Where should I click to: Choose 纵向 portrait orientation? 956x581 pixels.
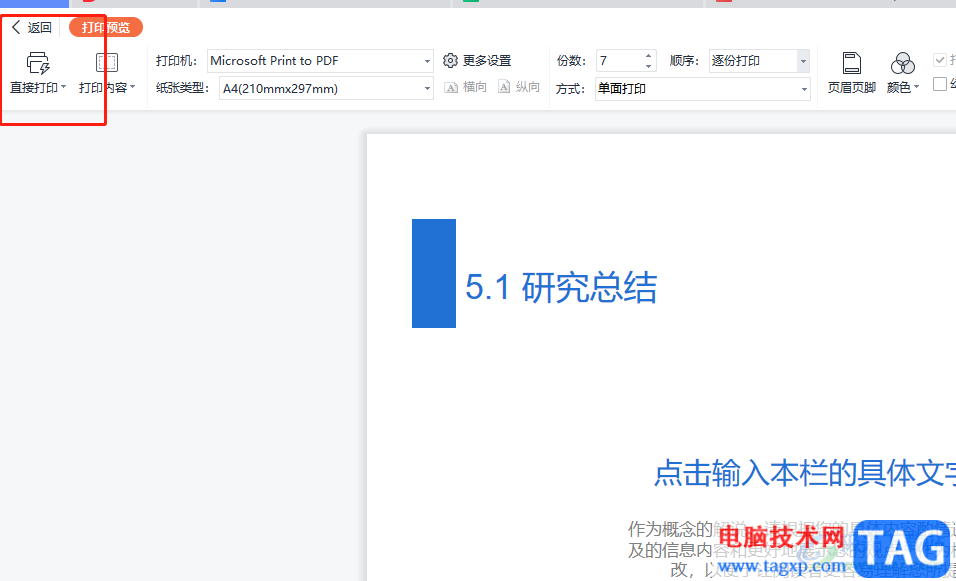(x=519, y=87)
